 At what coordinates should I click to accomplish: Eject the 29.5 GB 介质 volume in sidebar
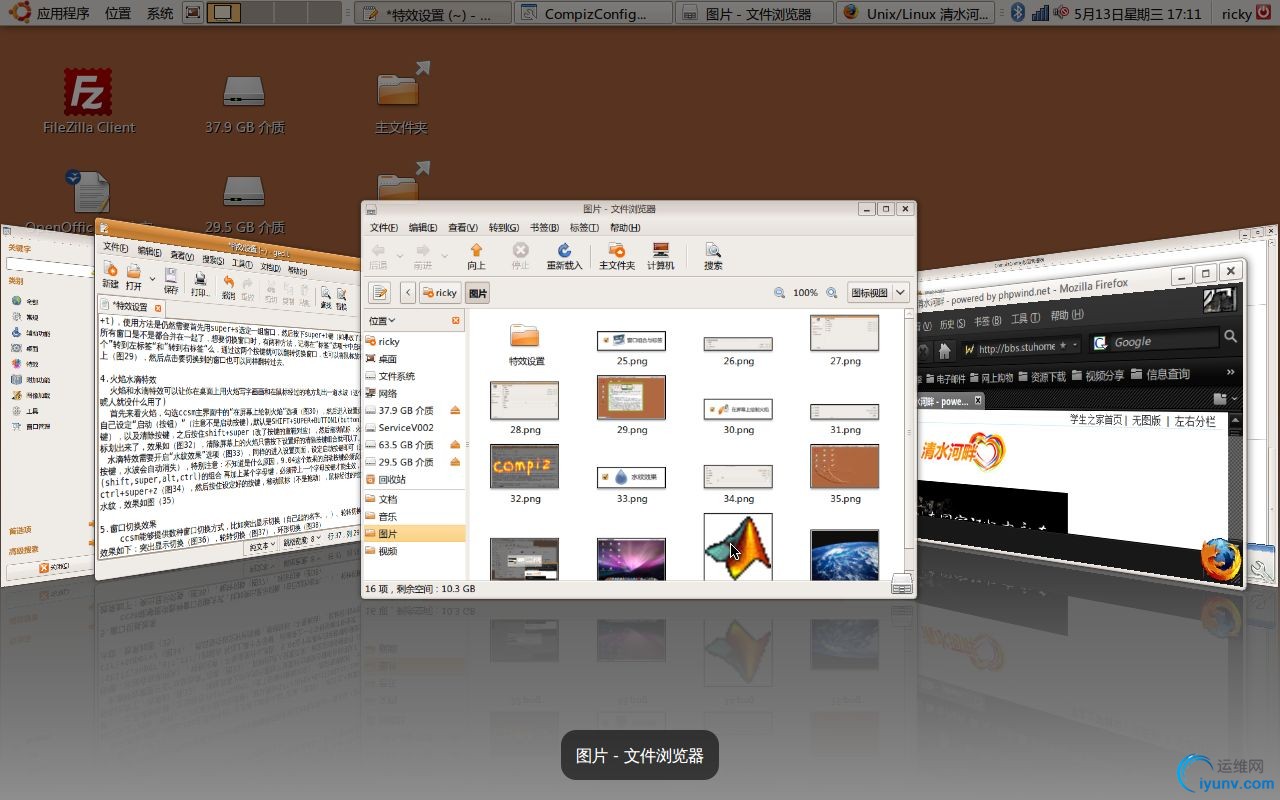click(455, 462)
